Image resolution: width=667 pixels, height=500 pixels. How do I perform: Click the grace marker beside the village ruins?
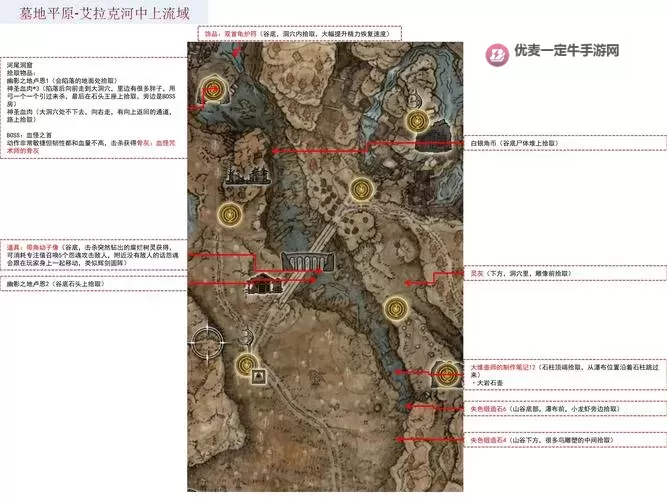coord(362,189)
